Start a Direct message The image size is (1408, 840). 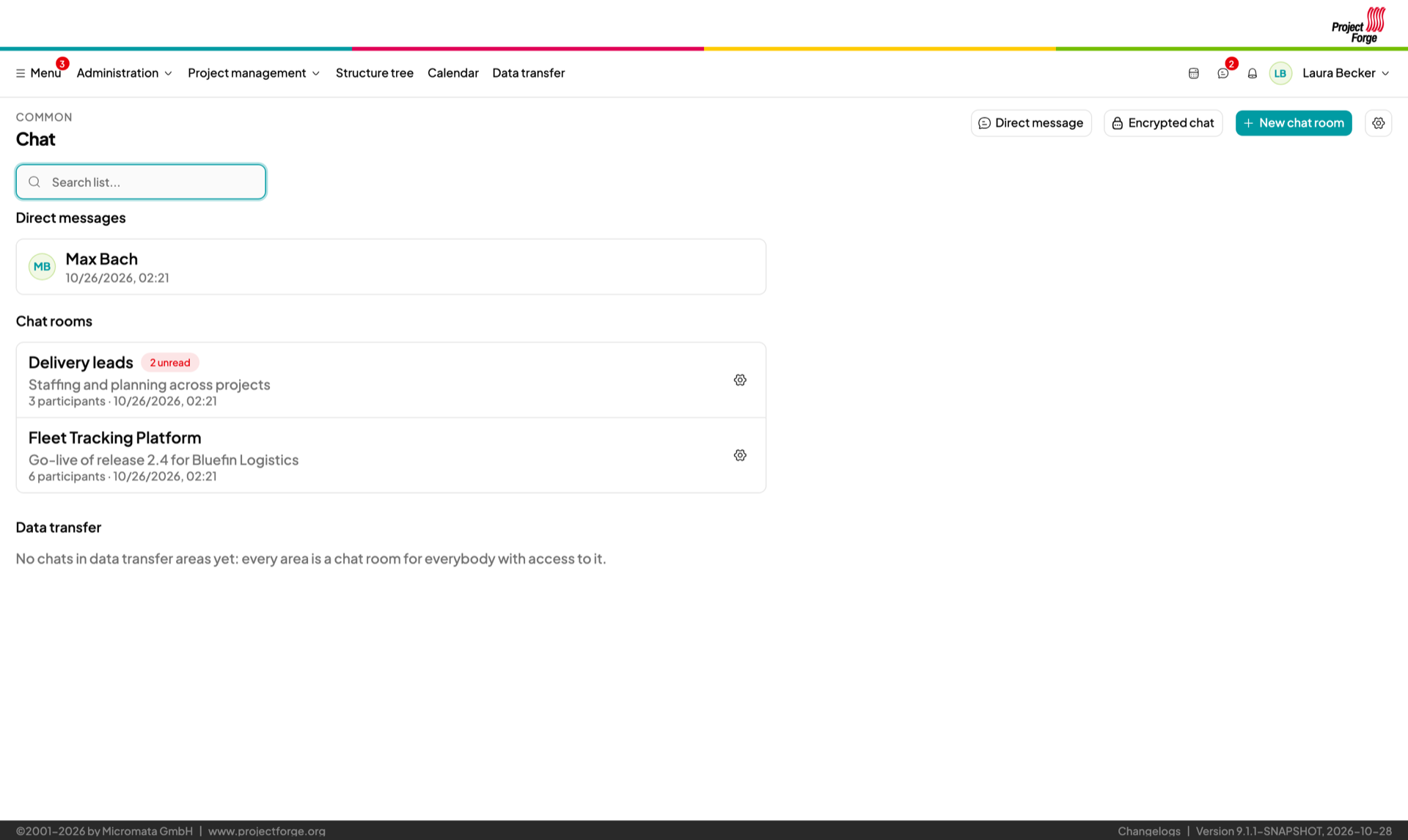pyautogui.click(x=1030, y=123)
